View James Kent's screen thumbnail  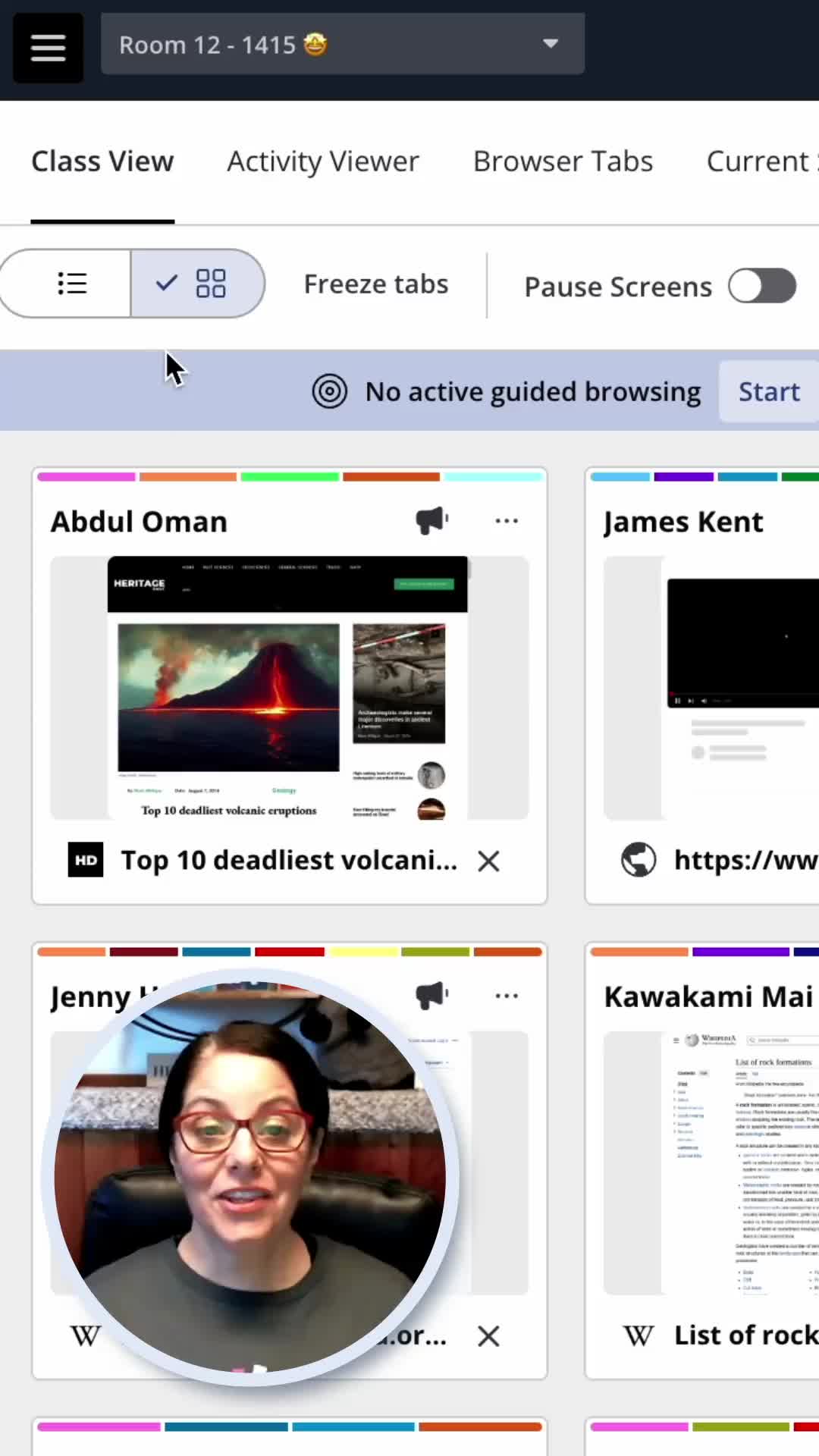coord(711,688)
